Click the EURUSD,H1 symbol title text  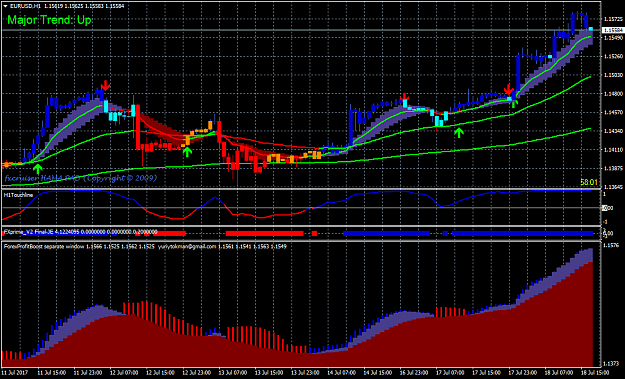click(26, 6)
